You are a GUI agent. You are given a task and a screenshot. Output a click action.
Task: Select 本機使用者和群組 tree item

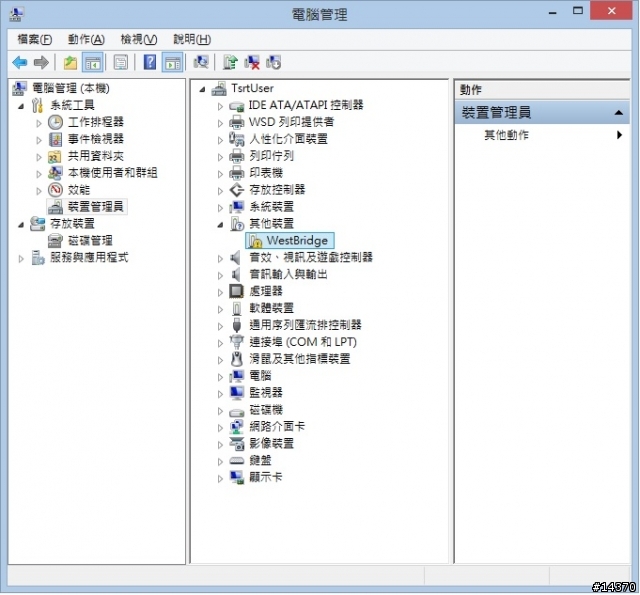click(x=113, y=173)
